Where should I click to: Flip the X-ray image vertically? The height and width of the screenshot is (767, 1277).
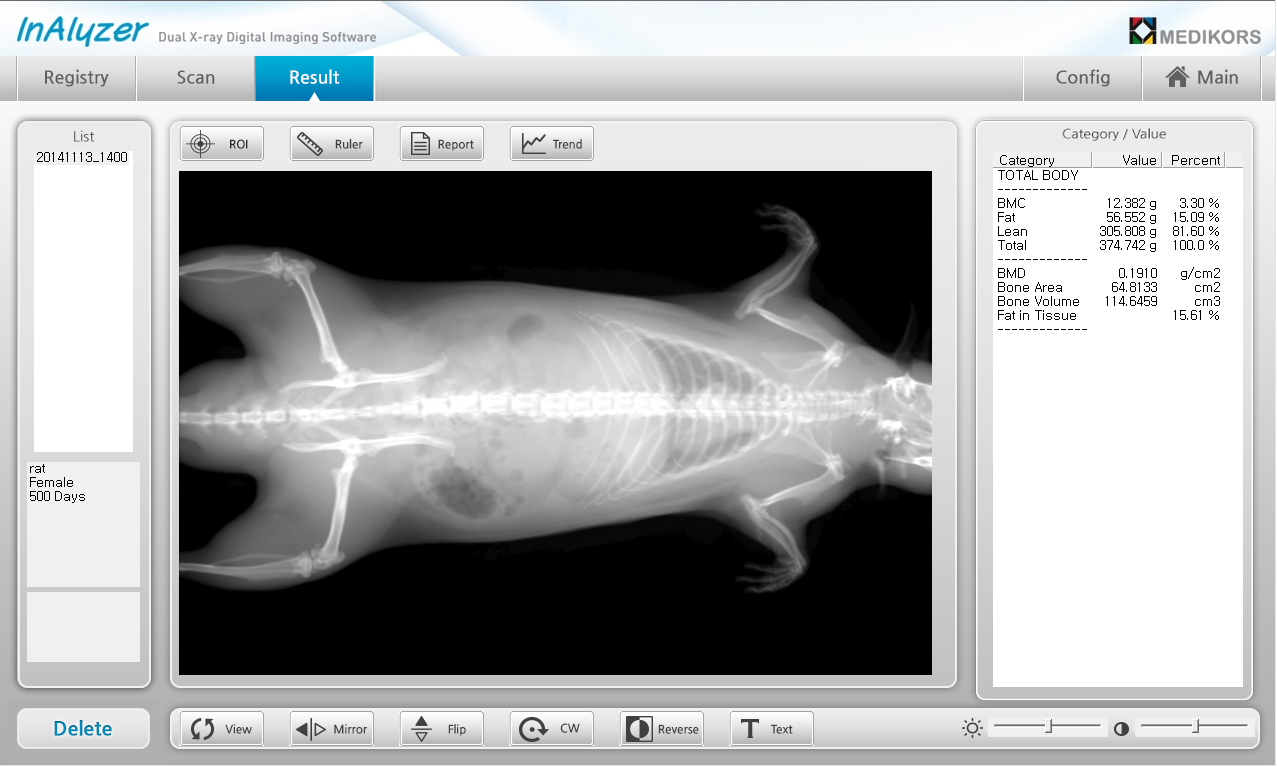click(441, 729)
